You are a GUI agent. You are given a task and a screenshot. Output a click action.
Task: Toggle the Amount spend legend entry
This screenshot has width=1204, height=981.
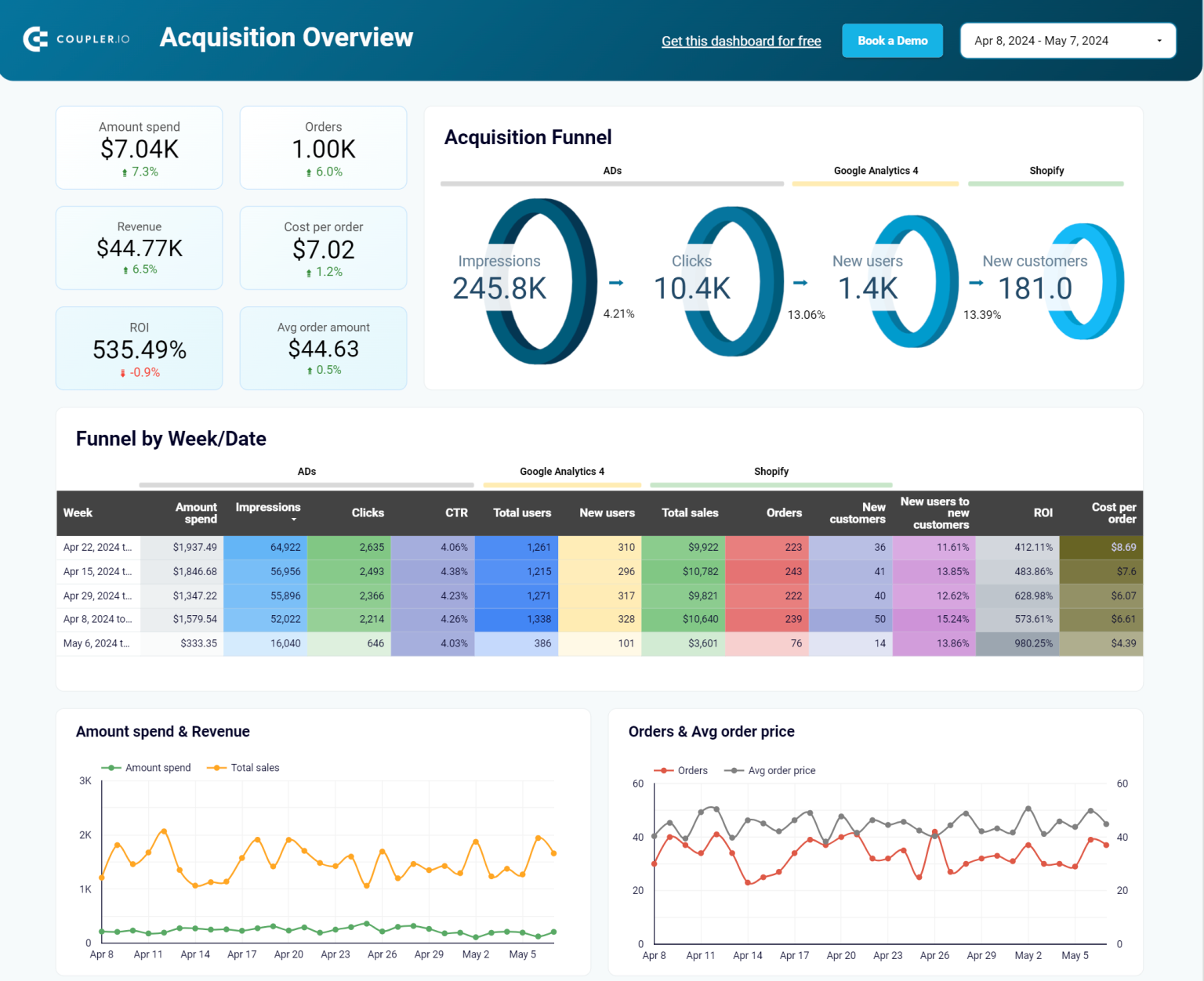(147, 768)
